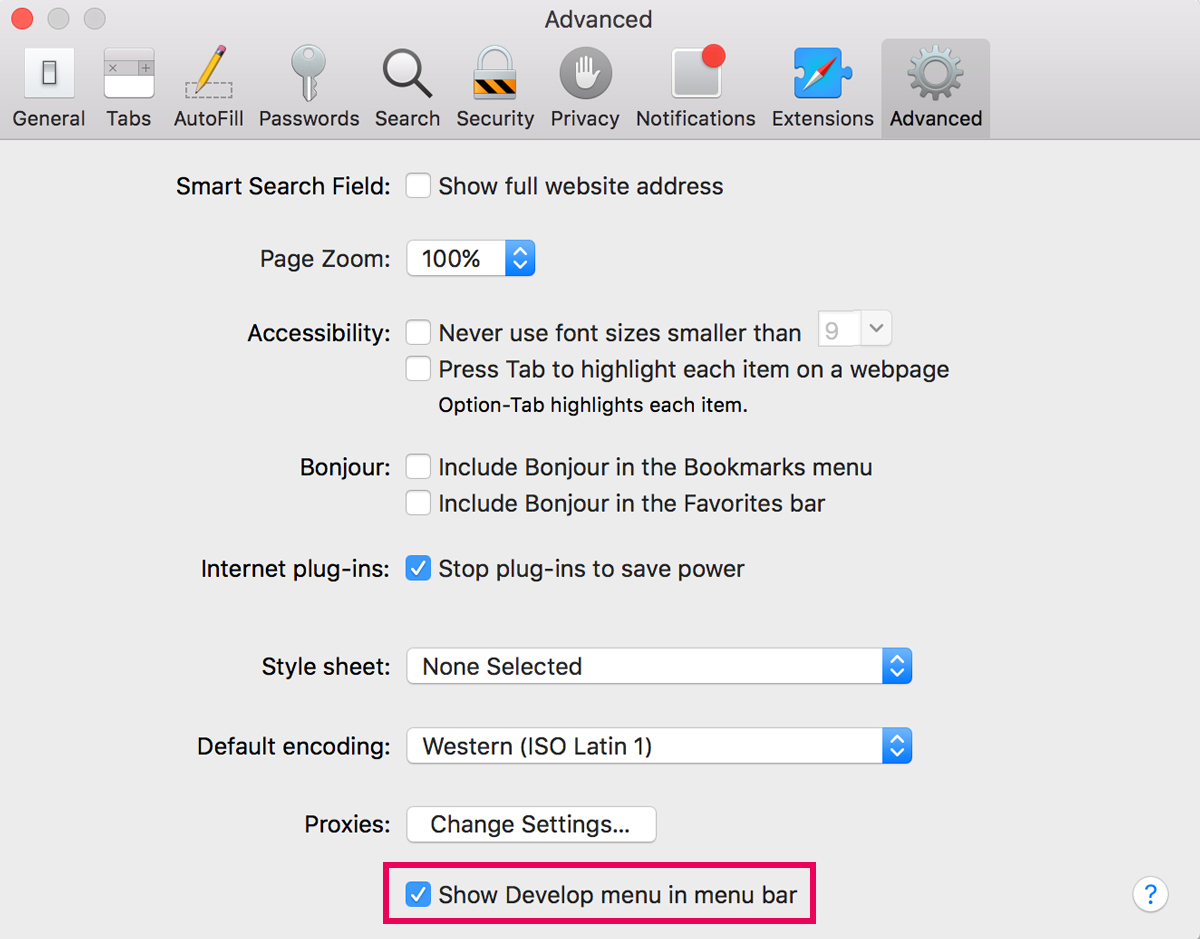Viewport: 1200px width, 939px height.
Task: Click the Bonjour label
Action: pos(345,468)
